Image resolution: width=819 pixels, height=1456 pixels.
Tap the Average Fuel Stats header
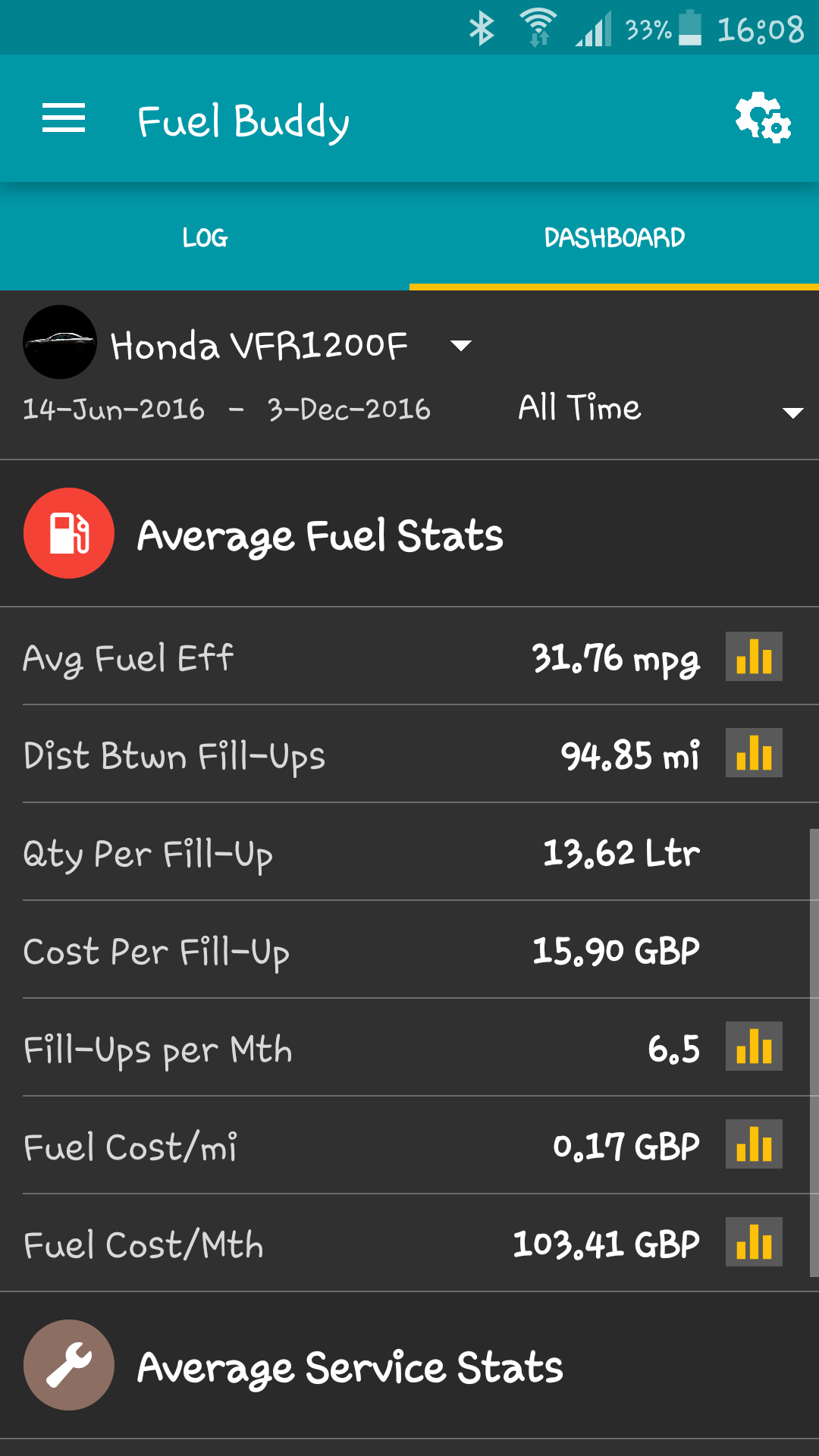pyautogui.click(x=319, y=535)
